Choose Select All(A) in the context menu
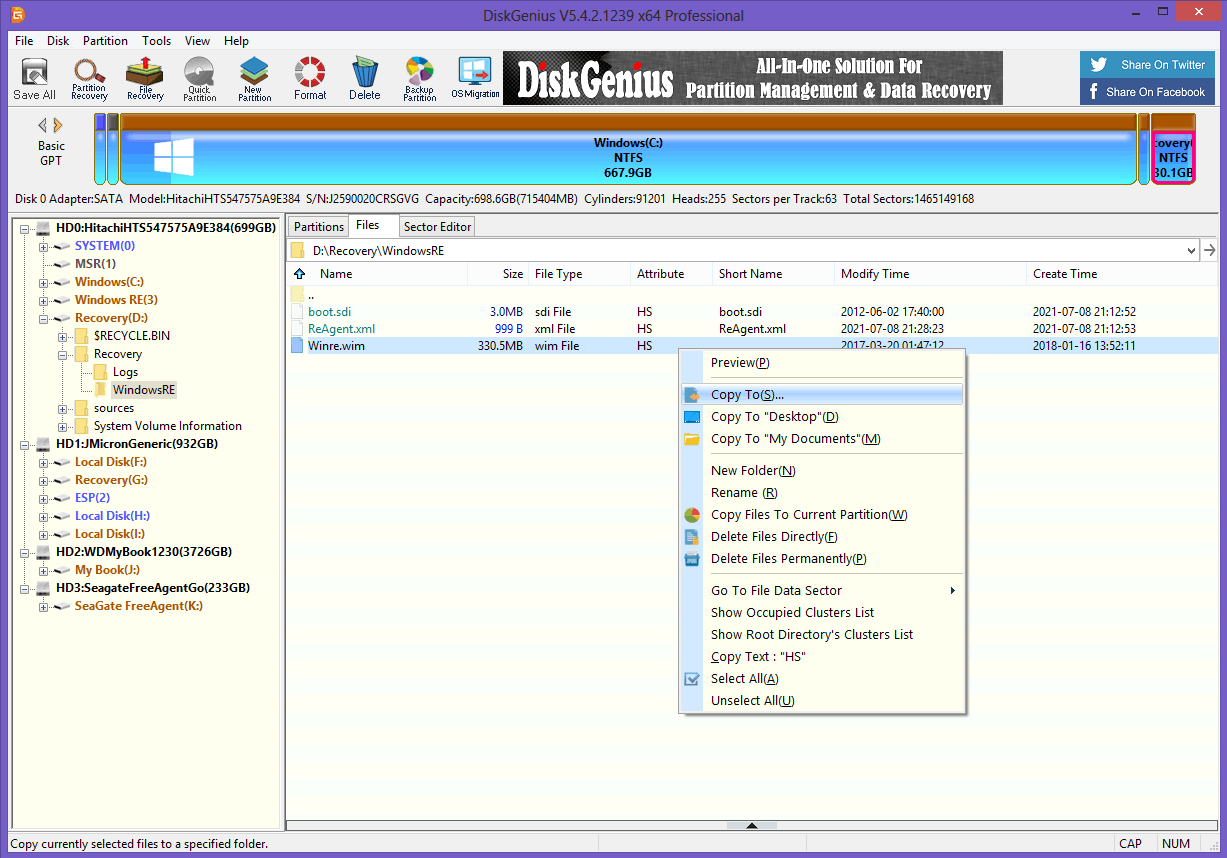Image resolution: width=1227 pixels, height=858 pixels. coord(821,679)
